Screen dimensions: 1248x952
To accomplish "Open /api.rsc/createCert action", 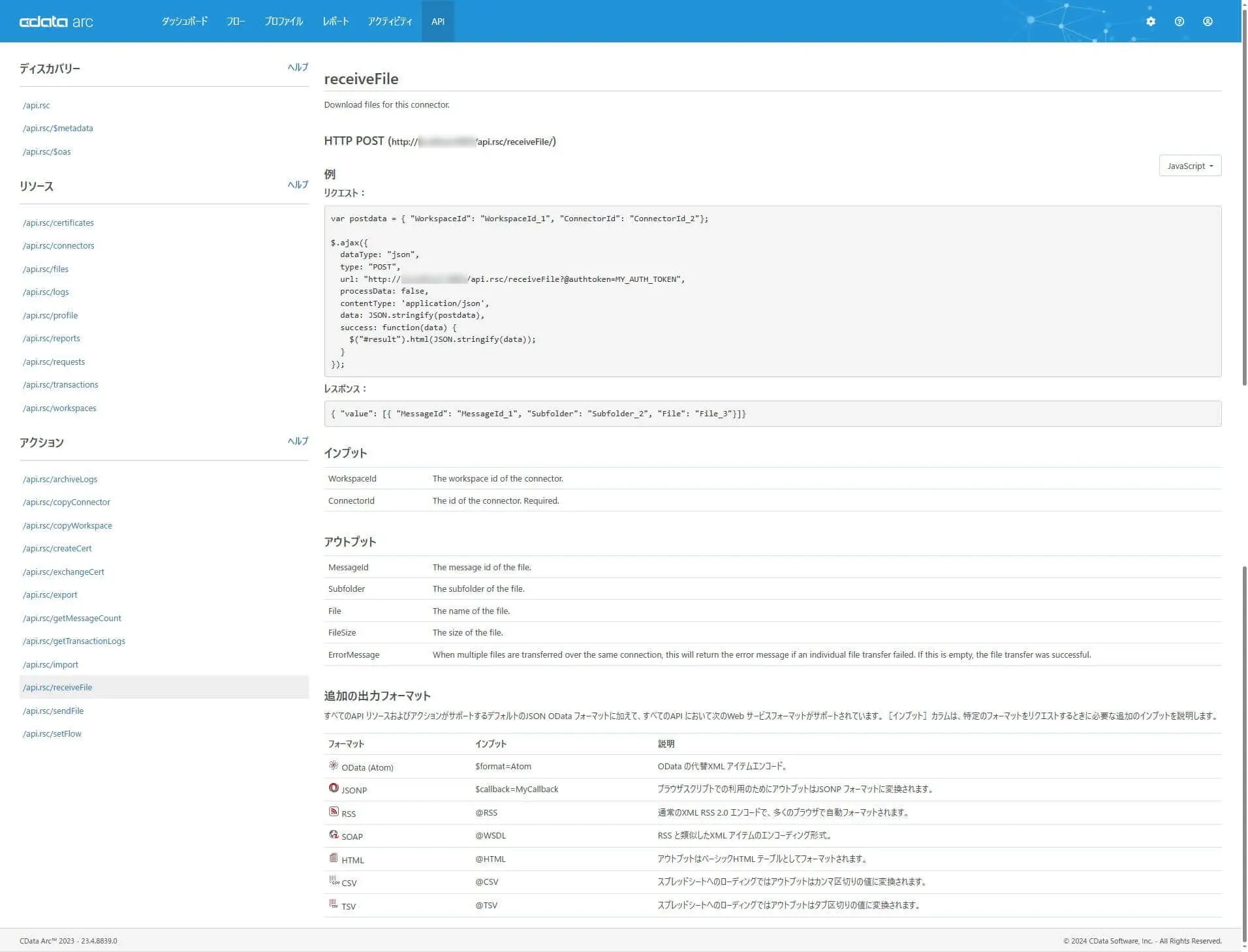I will [x=57, y=549].
